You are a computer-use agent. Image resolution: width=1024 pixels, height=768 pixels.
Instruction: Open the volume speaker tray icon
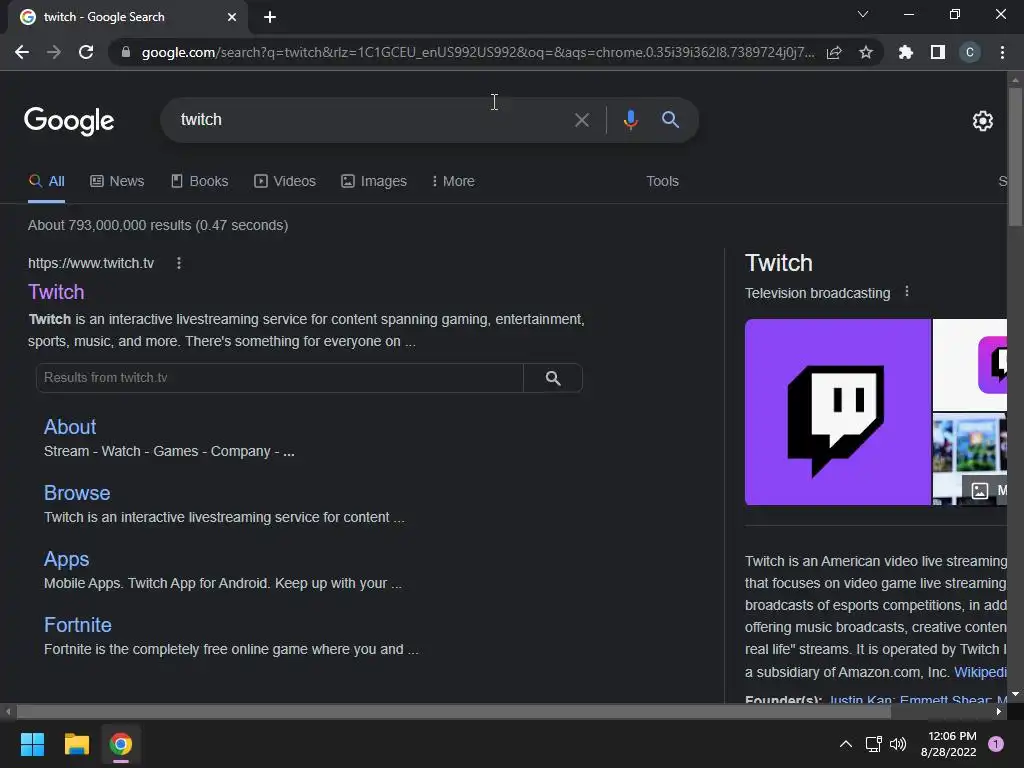pyautogui.click(x=898, y=744)
